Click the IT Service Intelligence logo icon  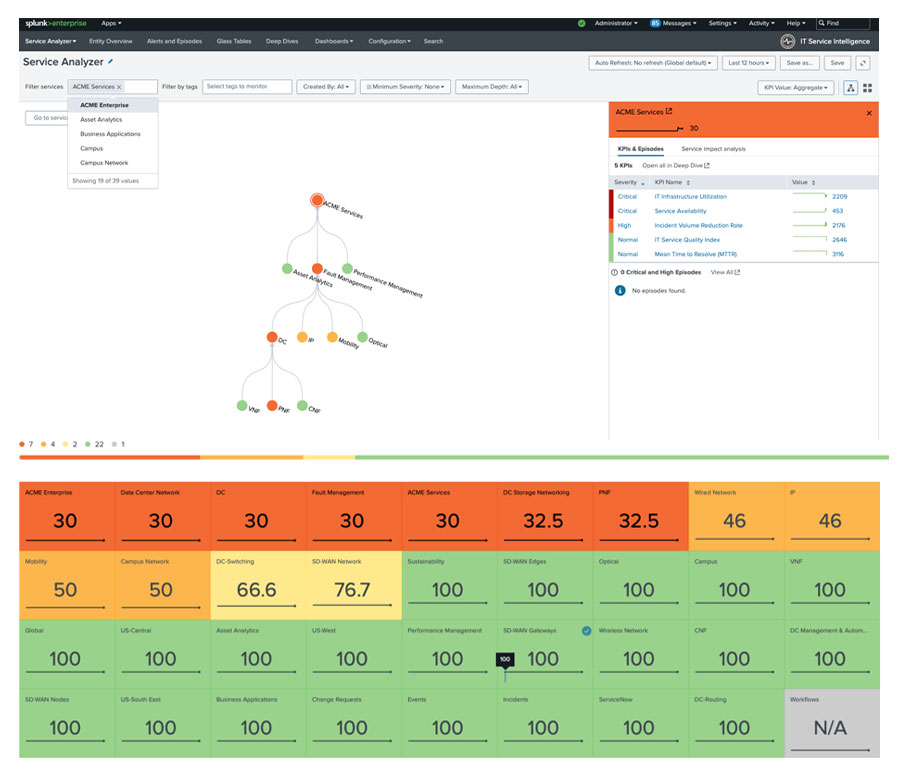[x=788, y=41]
